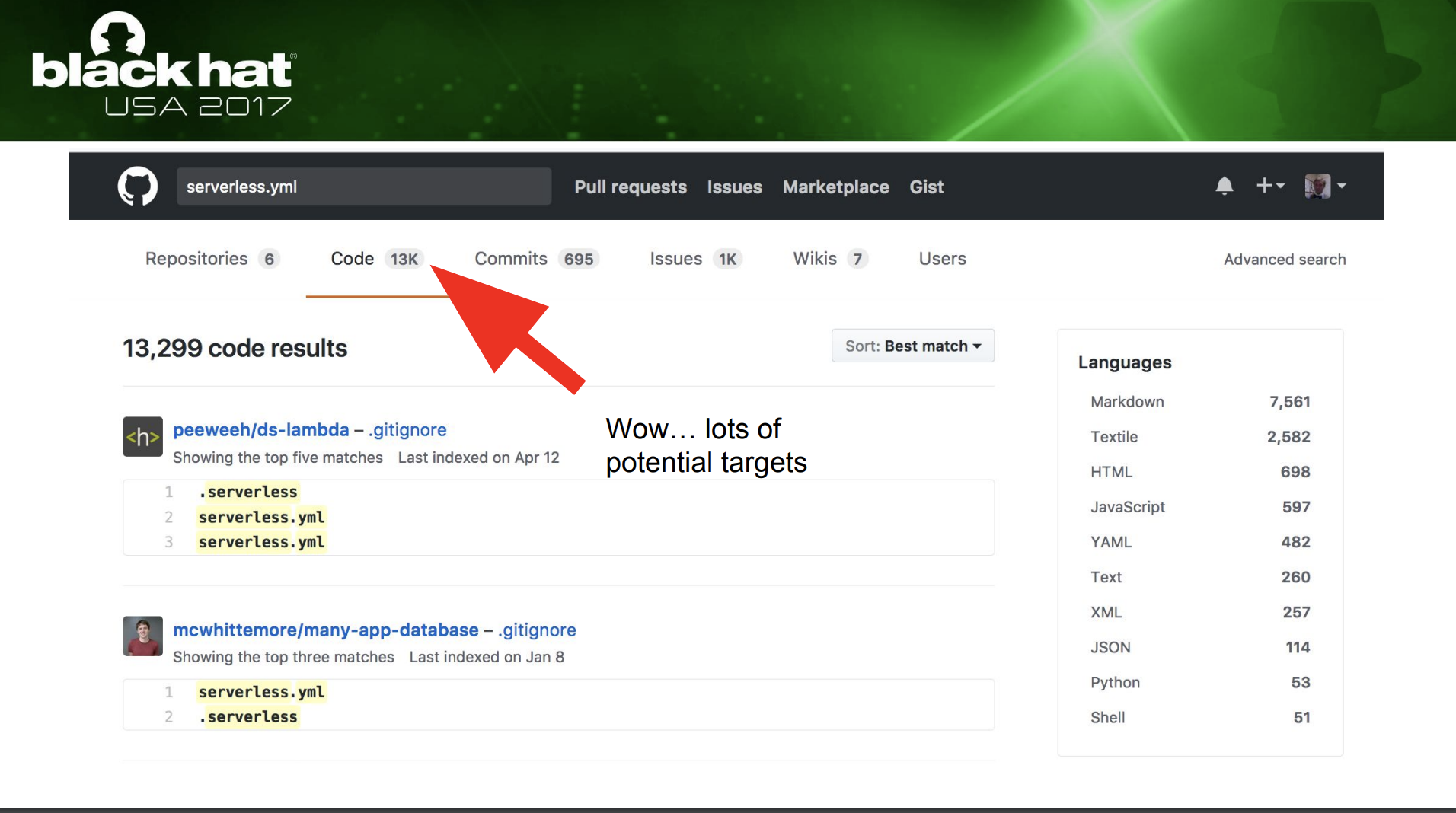Click "Showing the top three matches" text
This screenshot has width=1456, height=813.
(x=283, y=657)
